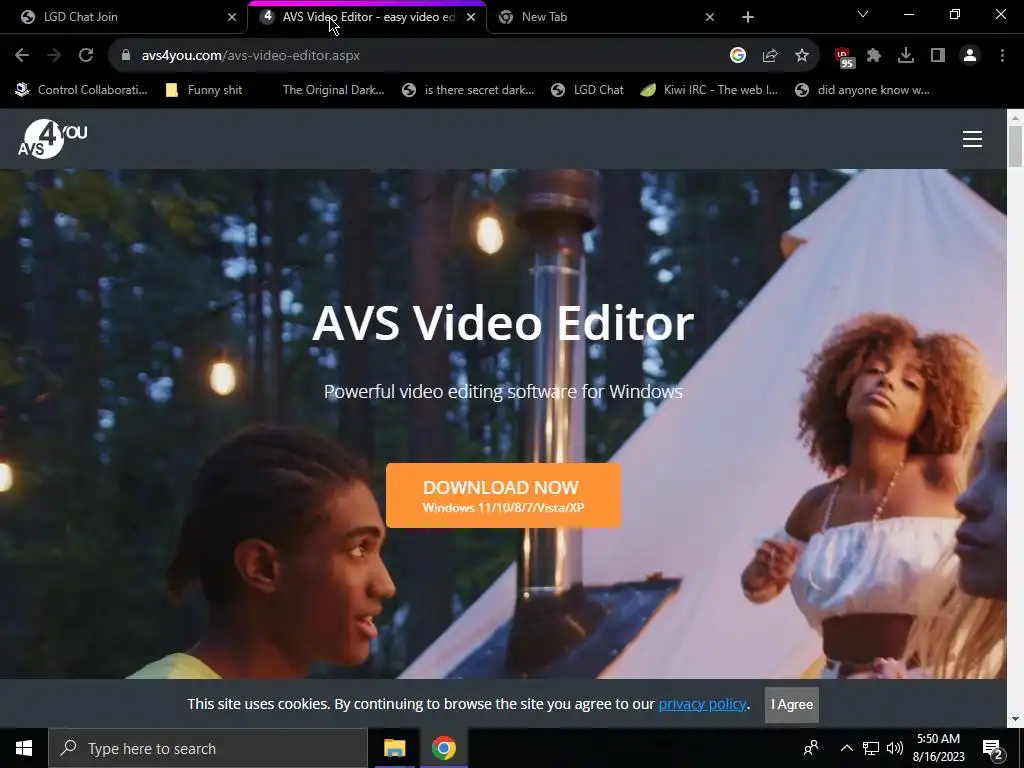Screen dimensions: 1024x768
Task: Open the Funny shit bookmark folder
Action: tap(204, 90)
